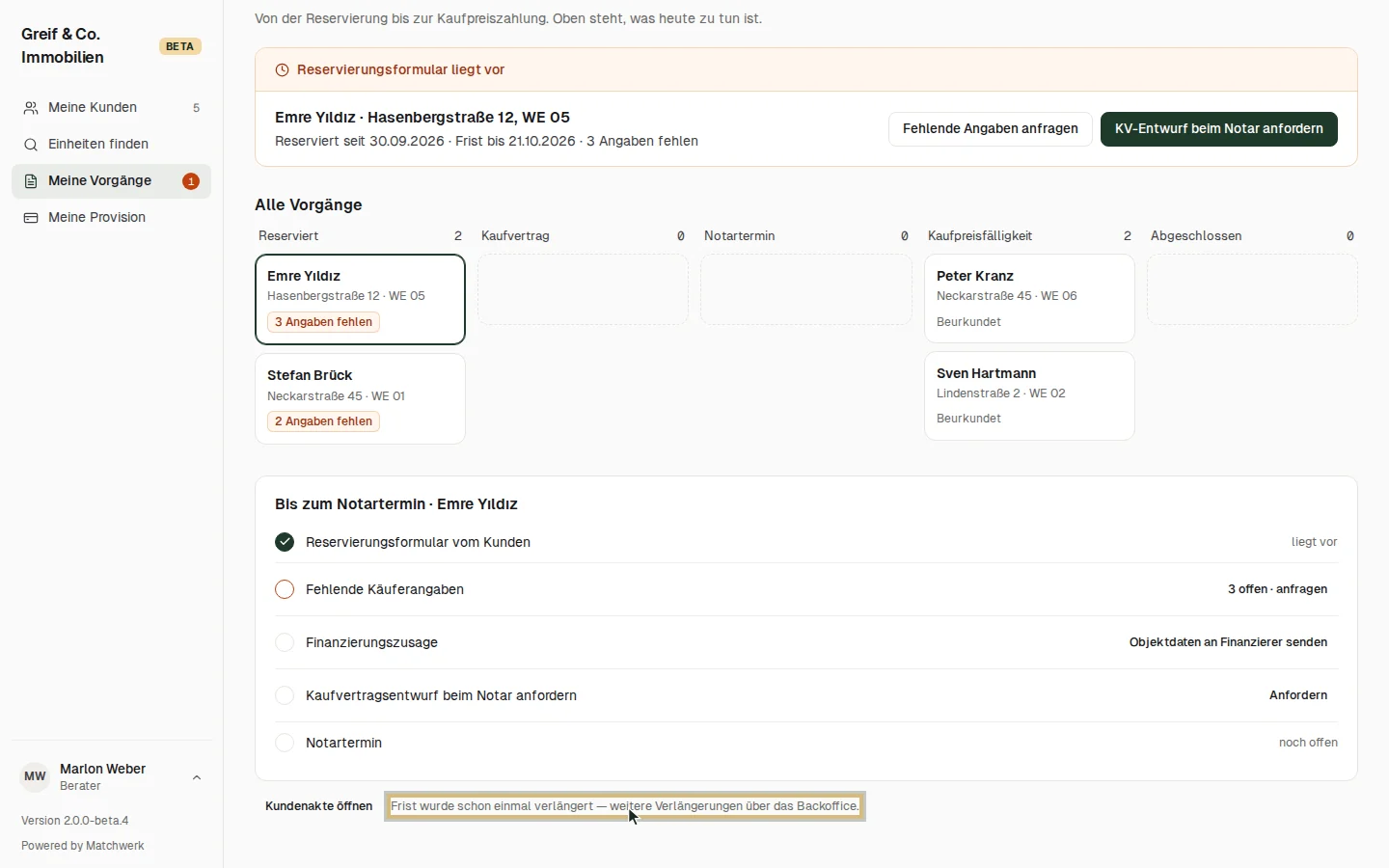The height and width of the screenshot is (868, 1389).
Task: Check the Kaufvertragsentwurf beim Notar anfordern circle
Action: tap(285, 695)
